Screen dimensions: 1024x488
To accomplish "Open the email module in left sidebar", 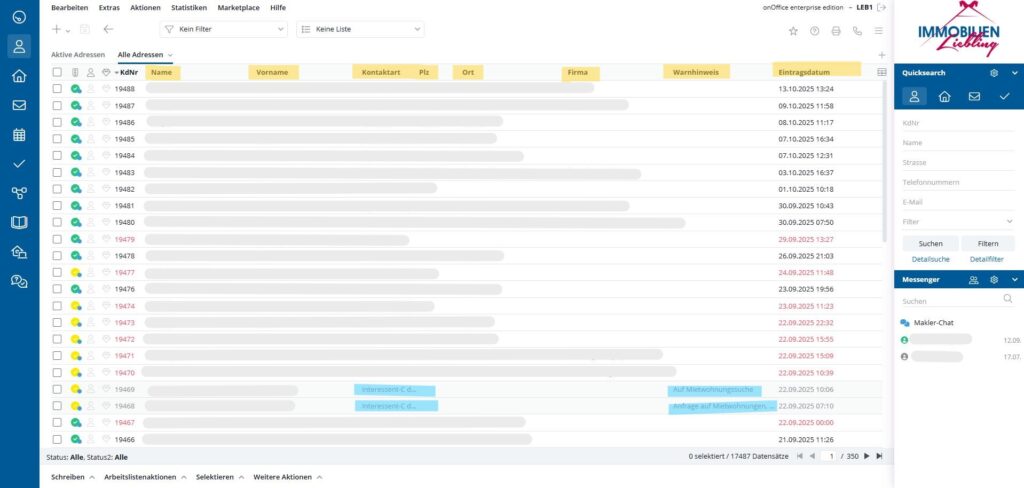I will coord(18,105).
